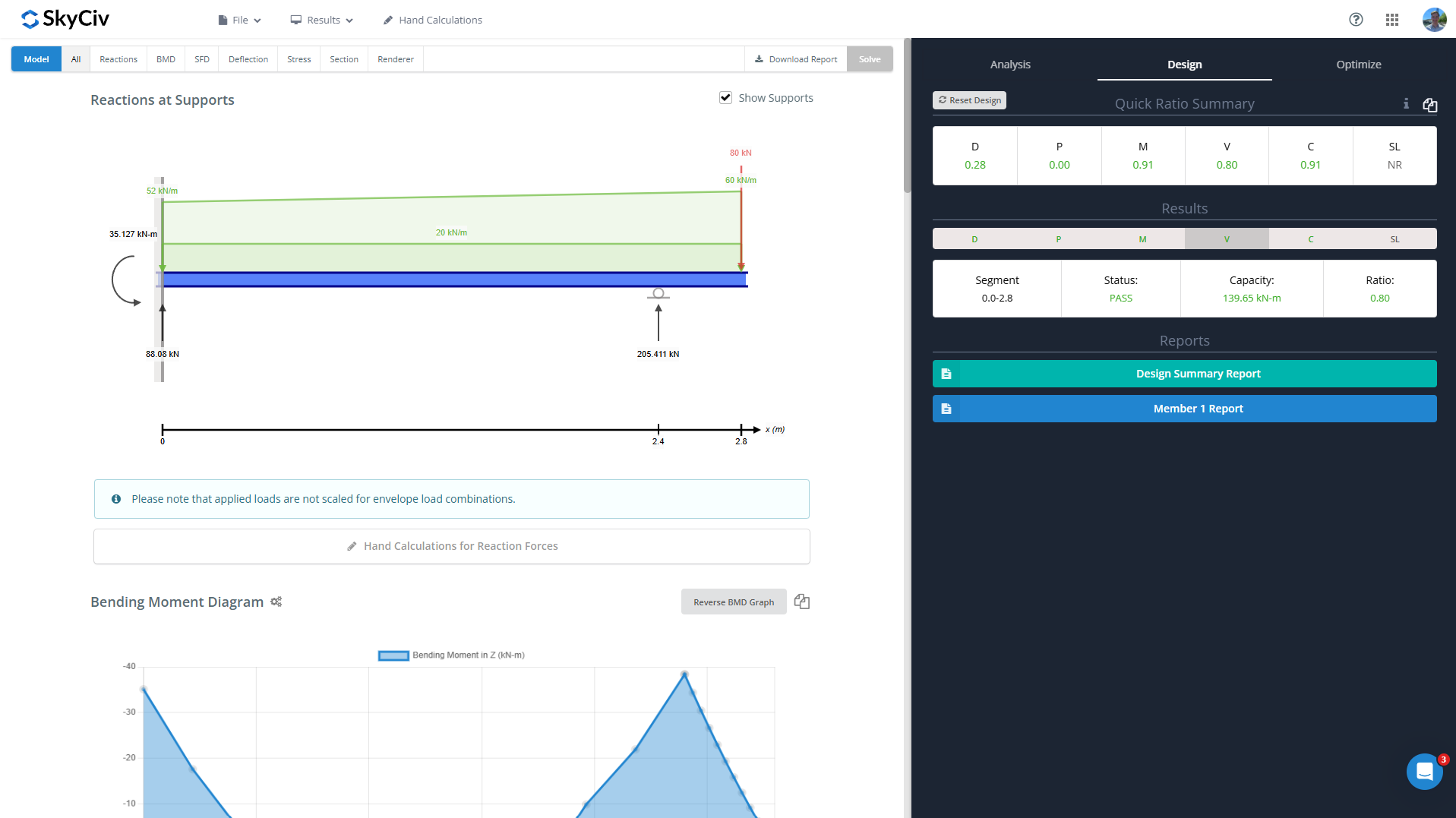Open the user profile avatar

[x=1434, y=20]
